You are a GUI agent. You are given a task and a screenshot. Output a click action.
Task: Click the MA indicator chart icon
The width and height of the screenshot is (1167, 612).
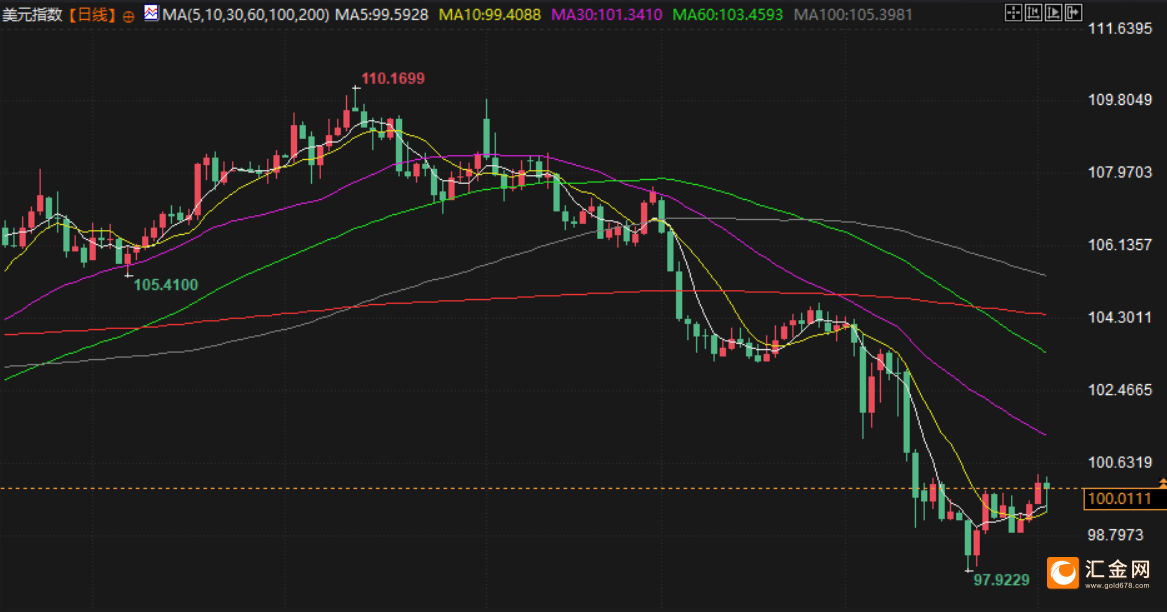click(x=151, y=13)
